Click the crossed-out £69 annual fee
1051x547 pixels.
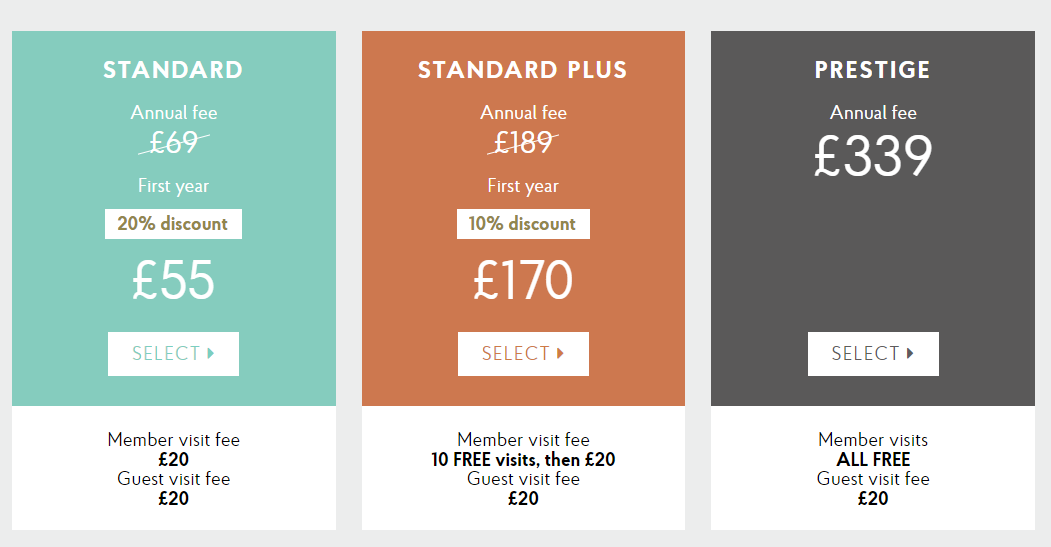(173, 144)
